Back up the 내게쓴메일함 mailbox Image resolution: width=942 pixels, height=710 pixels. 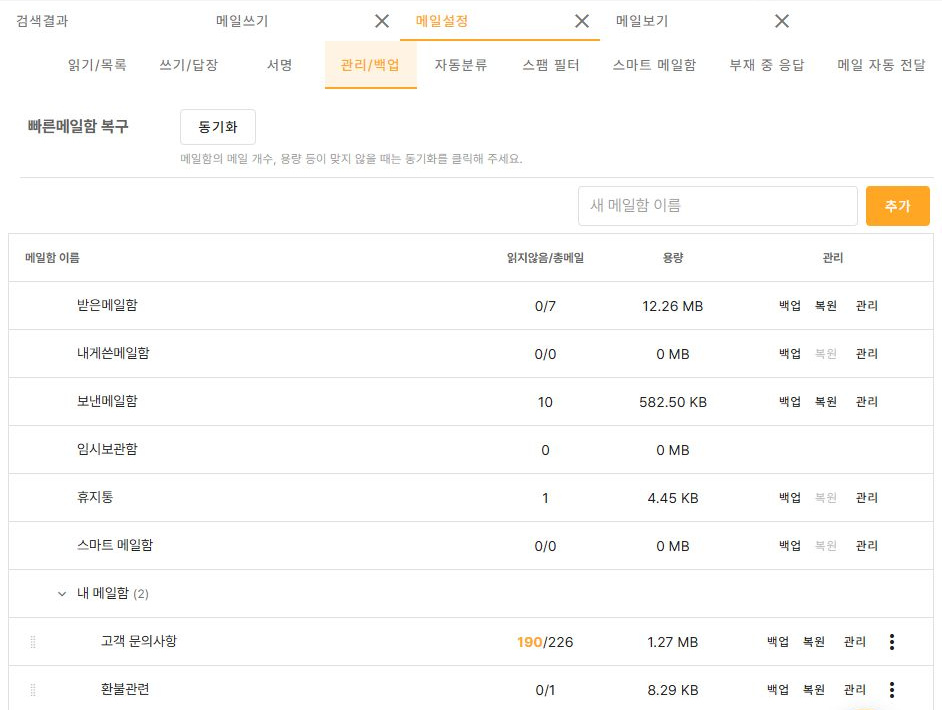click(x=789, y=354)
